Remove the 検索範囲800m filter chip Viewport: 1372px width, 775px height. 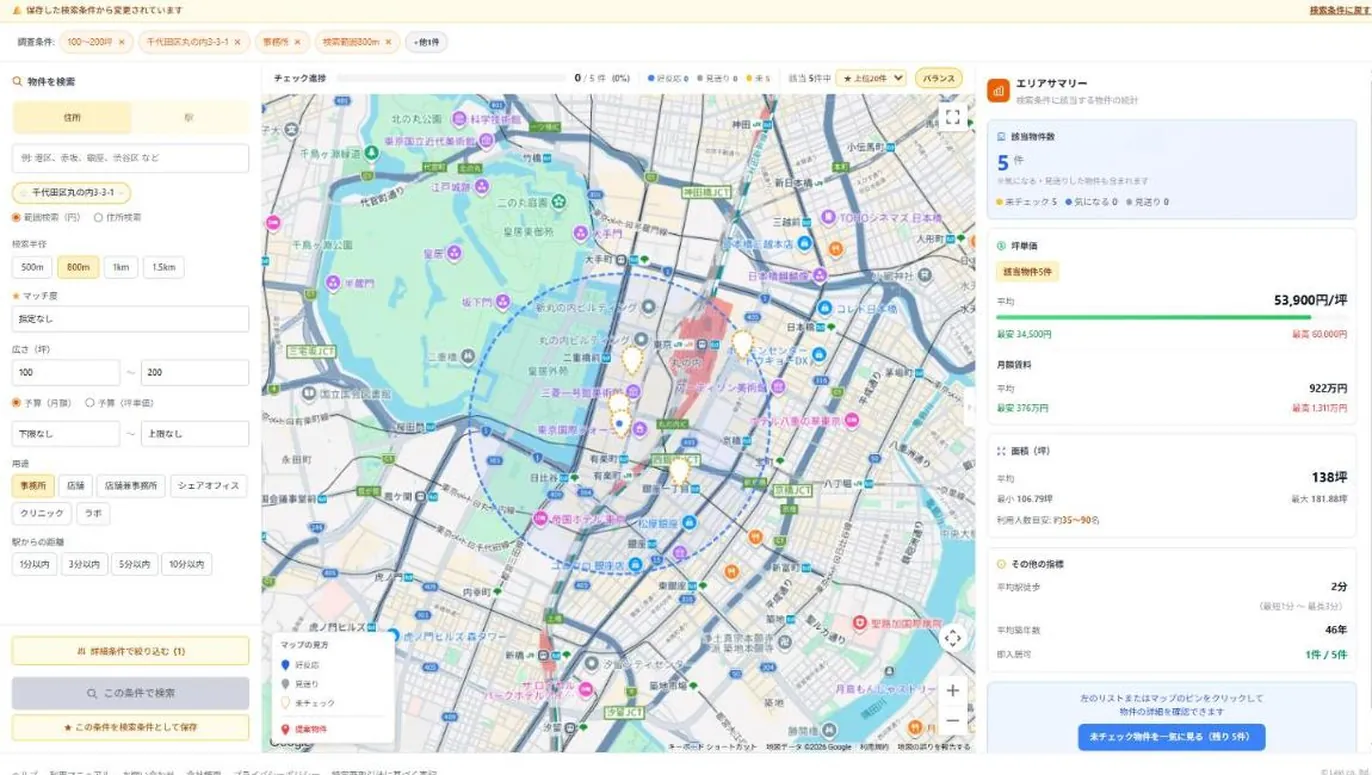click(x=388, y=42)
